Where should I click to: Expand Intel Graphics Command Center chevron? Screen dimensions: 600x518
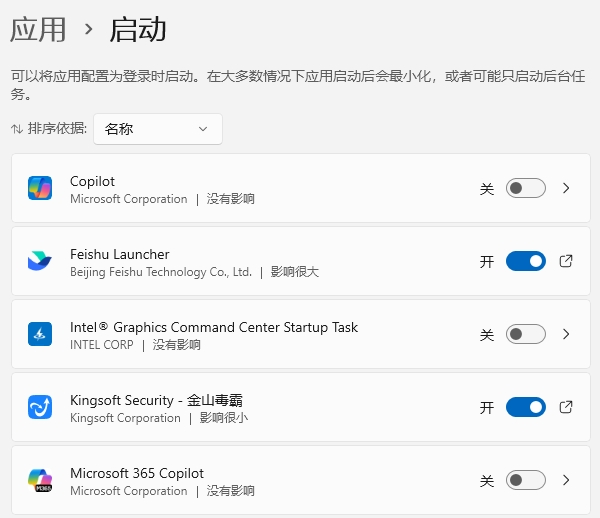[x=566, y=334]
